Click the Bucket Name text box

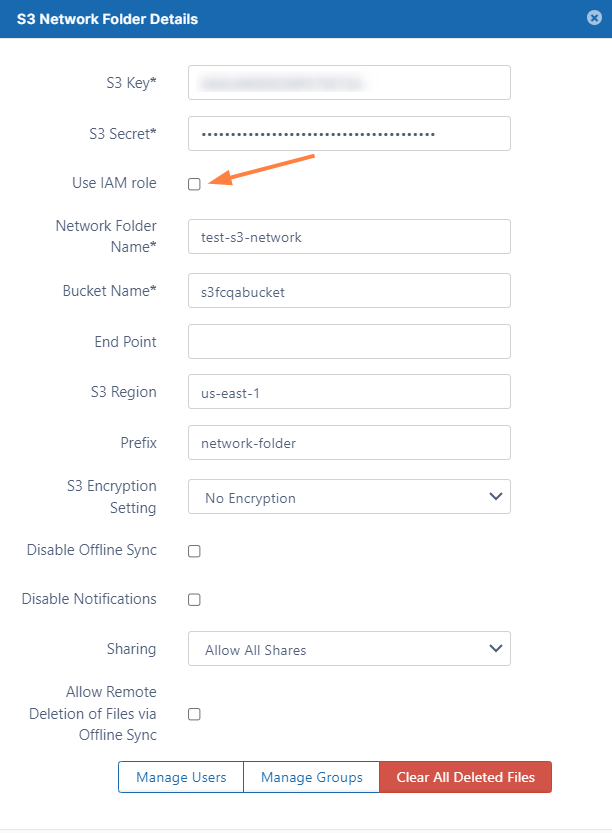coord(349,291)
